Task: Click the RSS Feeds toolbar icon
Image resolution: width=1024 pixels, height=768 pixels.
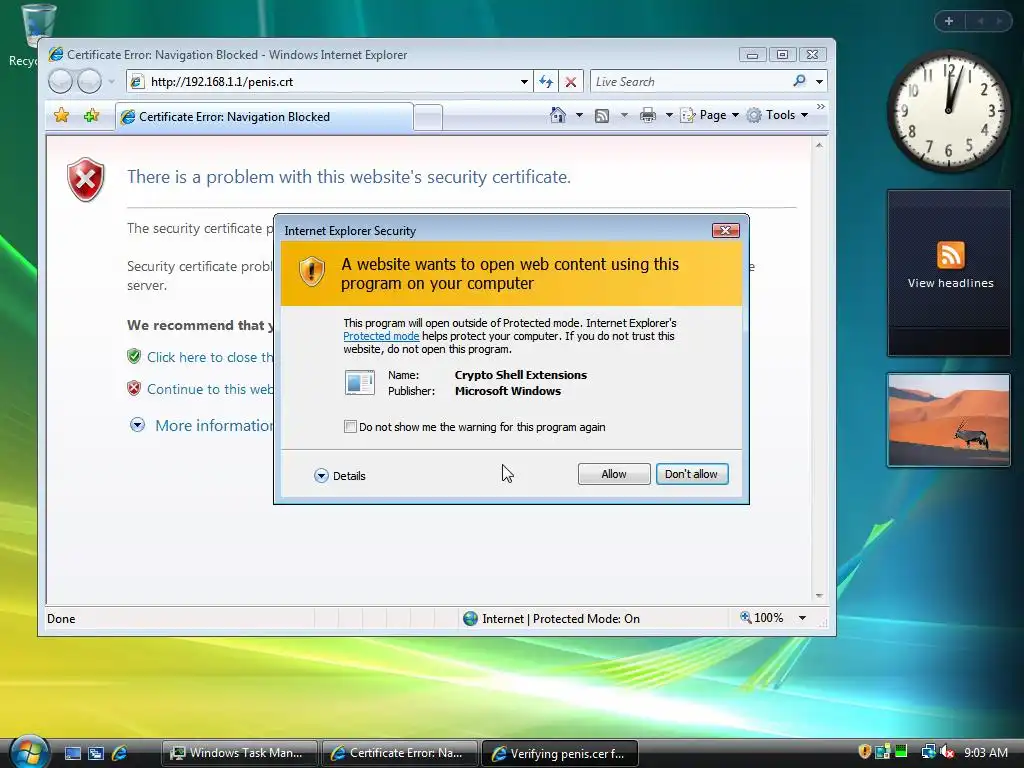Action: coord(602,116)
